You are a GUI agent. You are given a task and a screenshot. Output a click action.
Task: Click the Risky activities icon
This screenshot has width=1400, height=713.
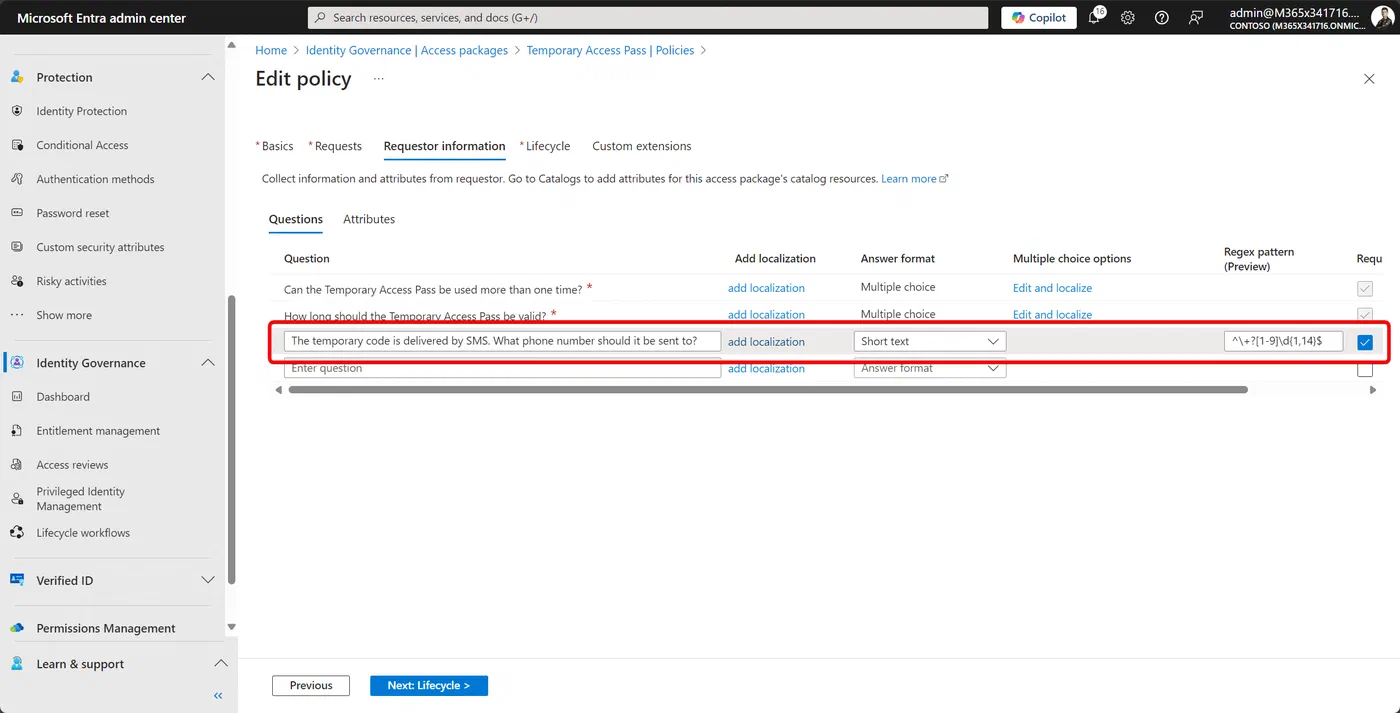[x=17, y=281]
